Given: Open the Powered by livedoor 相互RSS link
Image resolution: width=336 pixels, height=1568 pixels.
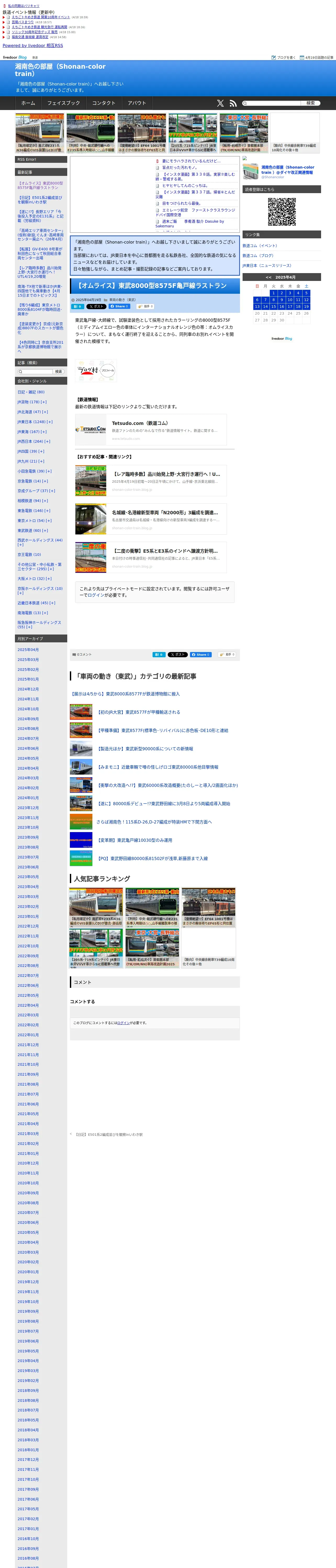Looking at the screenshot, I should click(33, 46).
